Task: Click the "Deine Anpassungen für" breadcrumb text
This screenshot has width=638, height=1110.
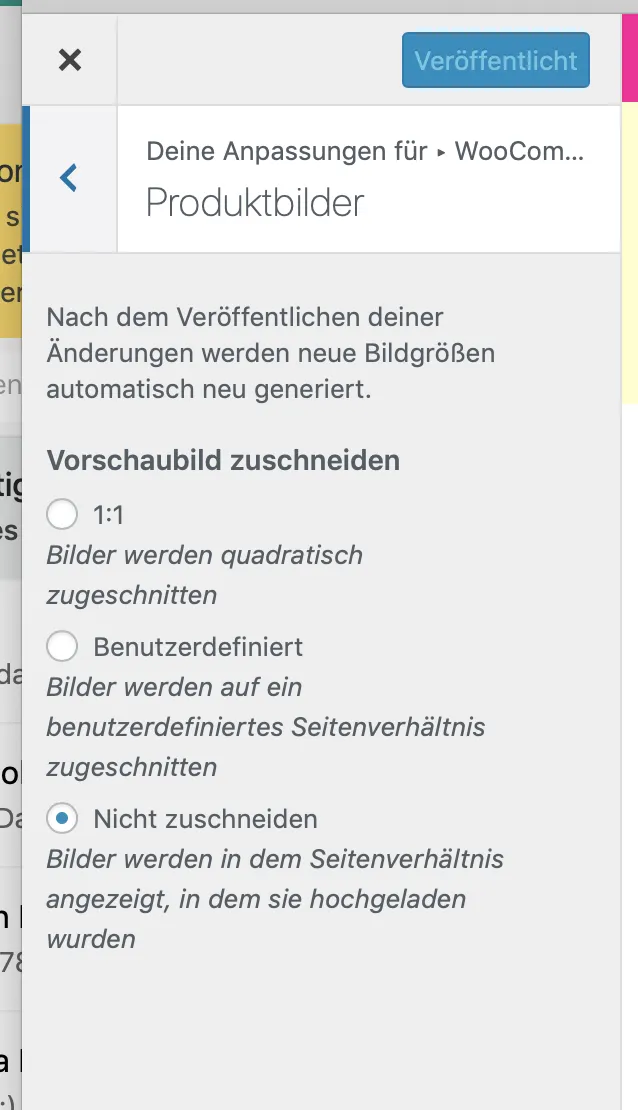Action: (x=287, y=151)
